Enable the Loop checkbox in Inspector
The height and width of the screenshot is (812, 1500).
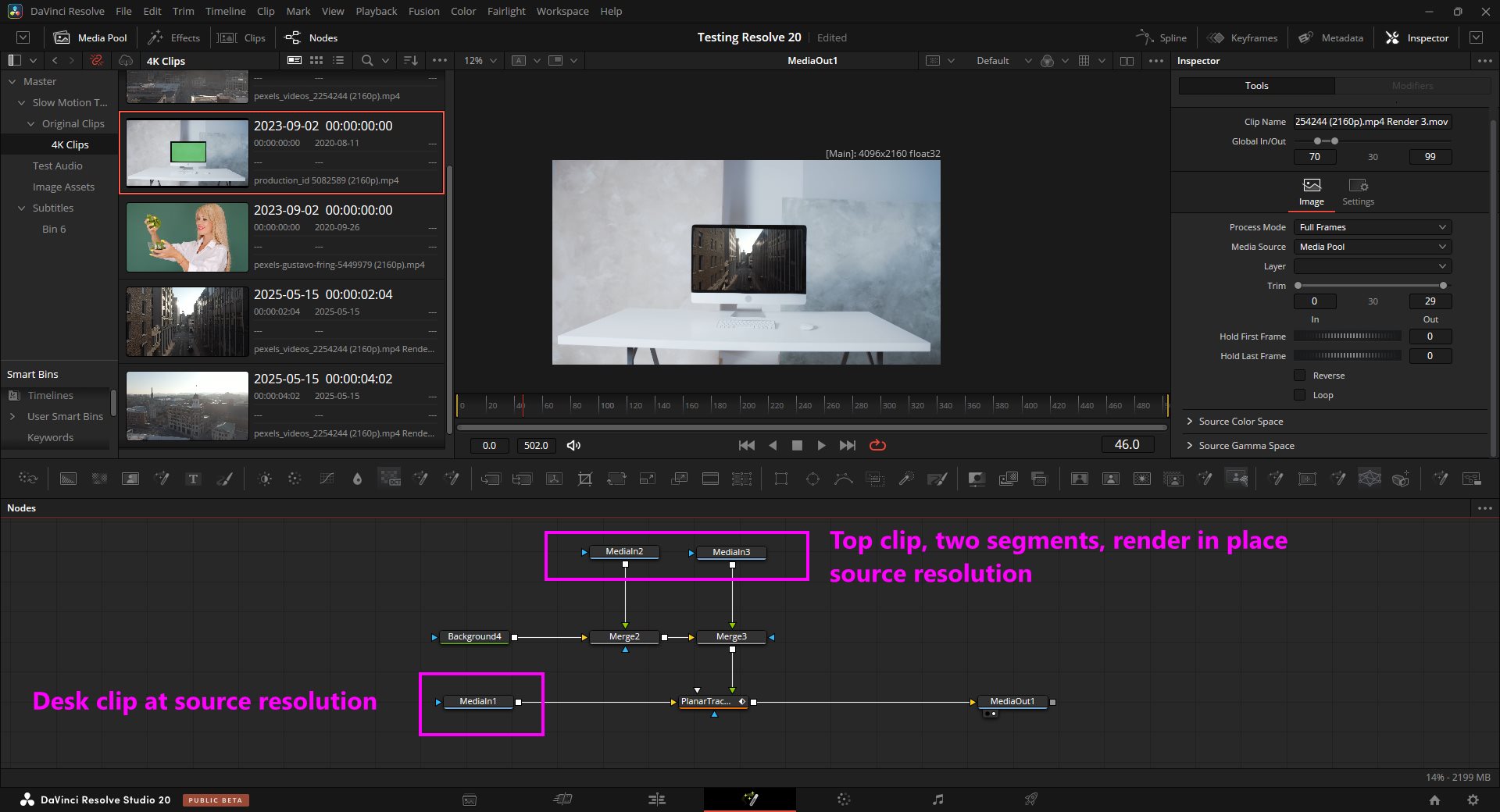[x=1299, y=395]
